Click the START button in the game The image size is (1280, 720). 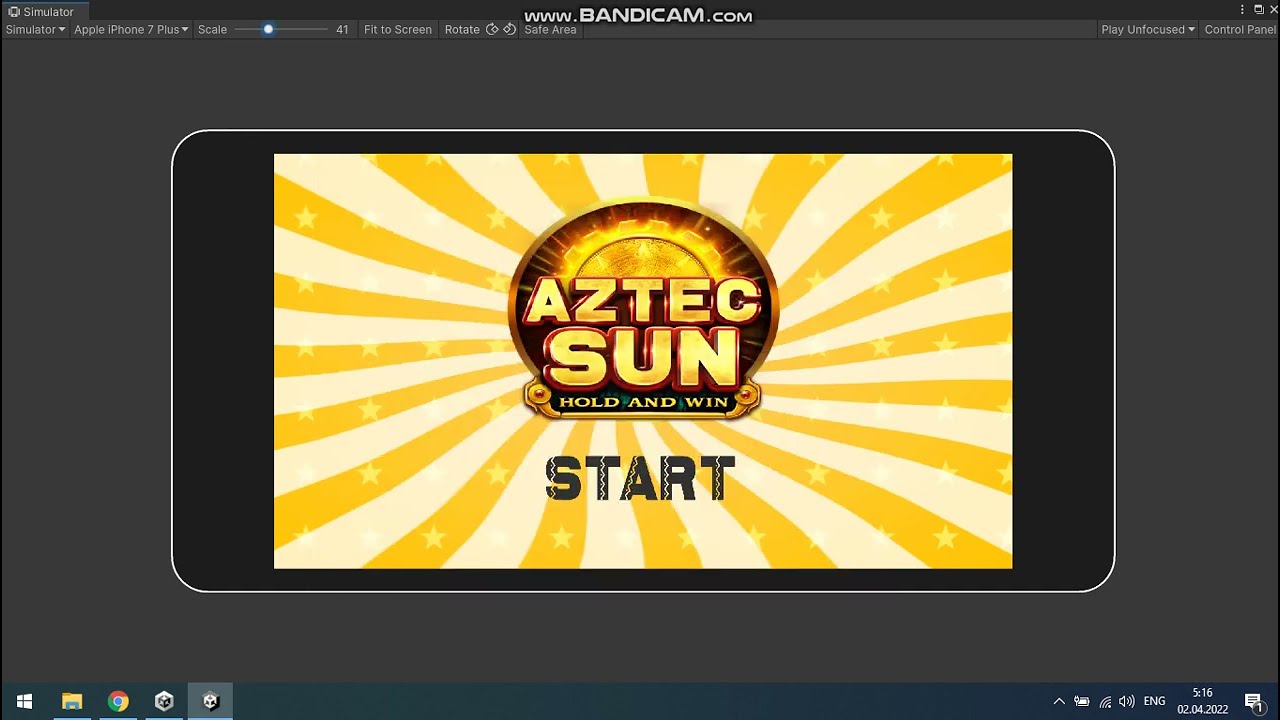pos(640,479)
